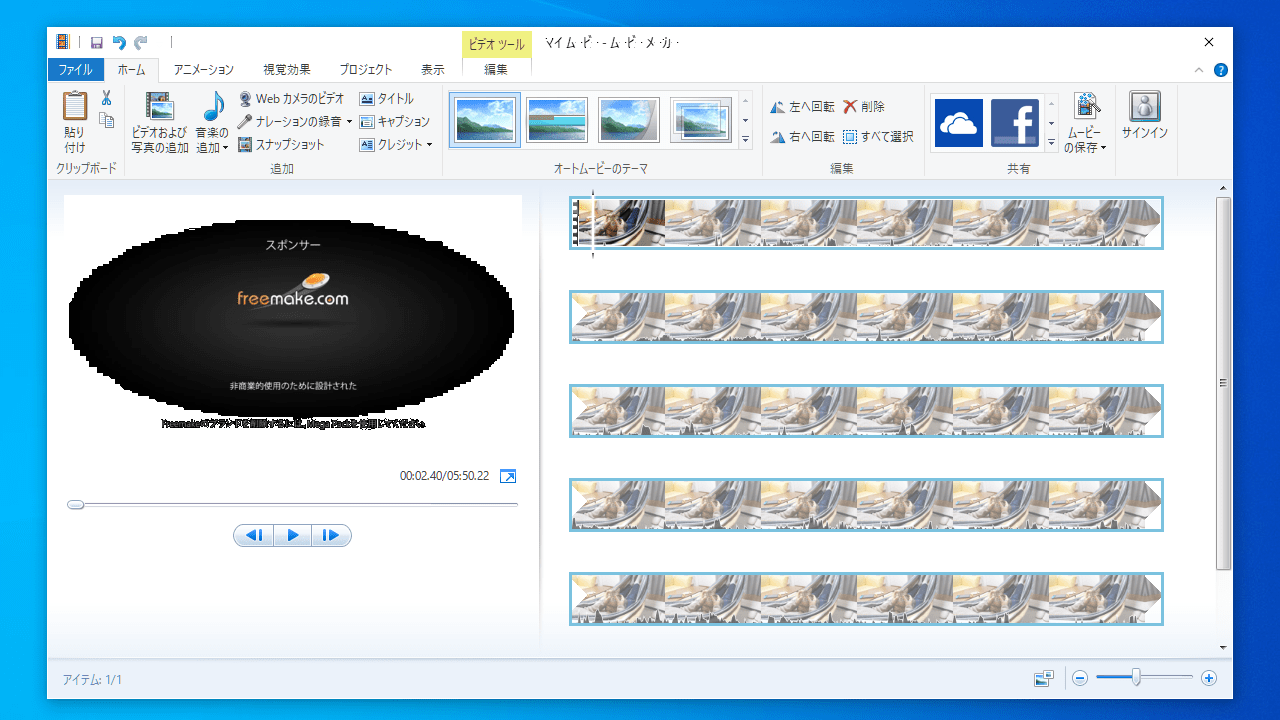
Task: Click the third timeline clip strip
Action: pos(866,411)
